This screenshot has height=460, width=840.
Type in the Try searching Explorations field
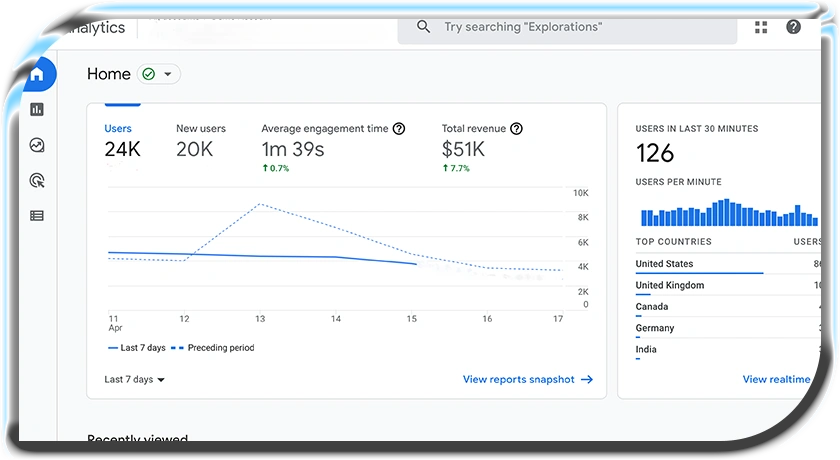580,27
